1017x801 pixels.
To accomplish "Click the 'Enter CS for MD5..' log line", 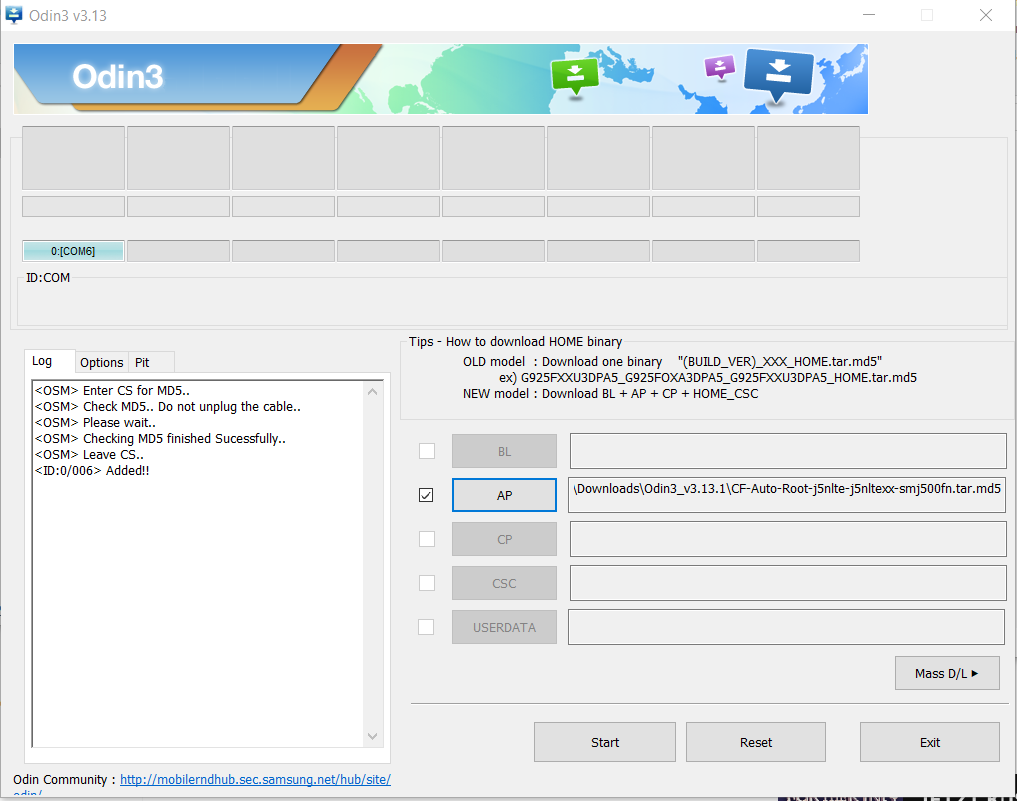I will [x=112, y=390].
